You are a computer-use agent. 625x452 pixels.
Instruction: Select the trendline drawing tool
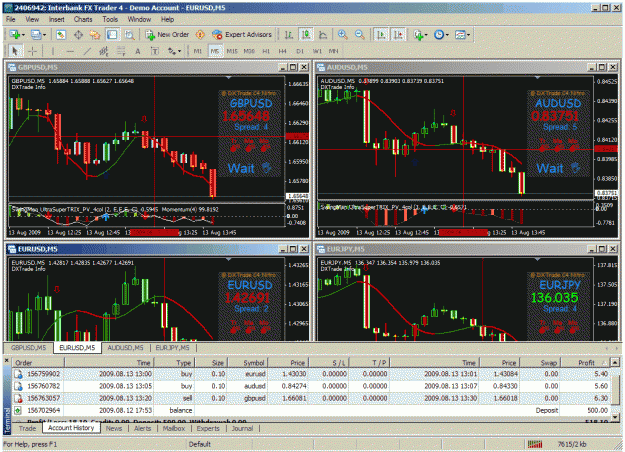87,51
